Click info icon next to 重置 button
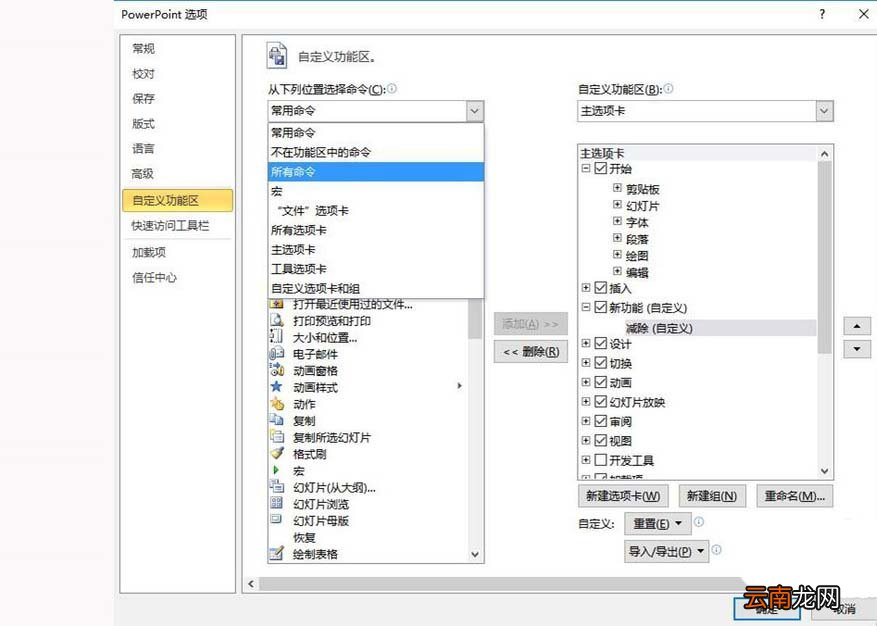 (x=699, y=522)
